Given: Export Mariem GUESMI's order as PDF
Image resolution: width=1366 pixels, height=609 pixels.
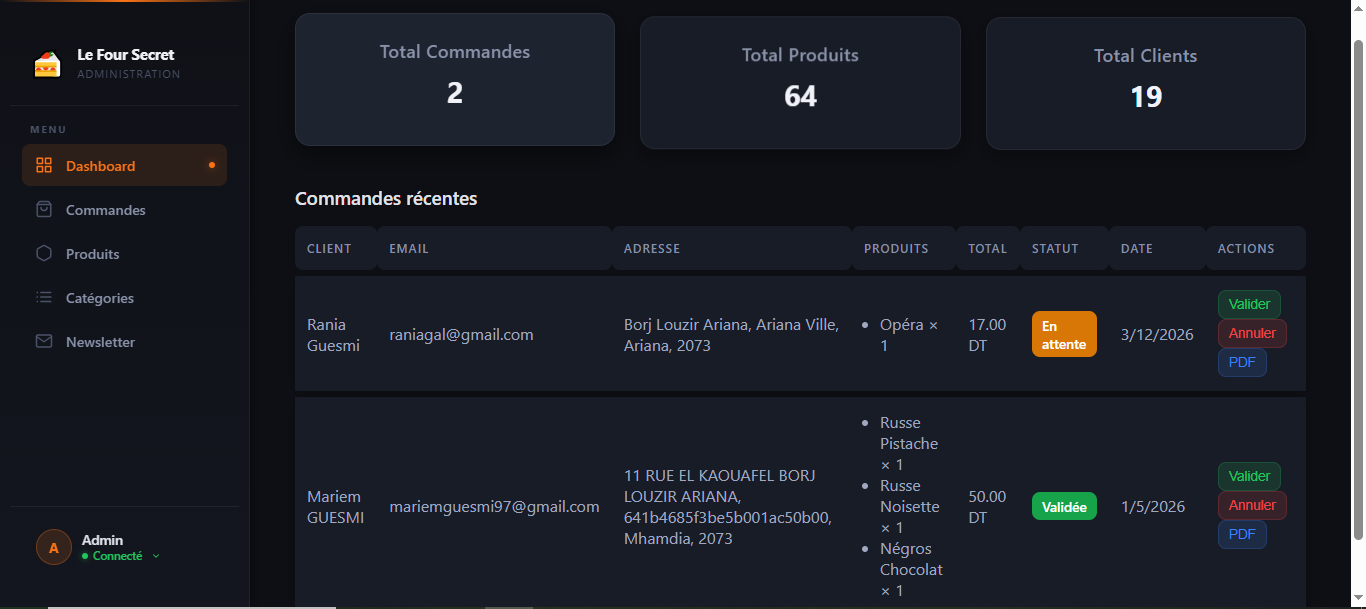Looking at the screenshot, I should point(1242,535).
